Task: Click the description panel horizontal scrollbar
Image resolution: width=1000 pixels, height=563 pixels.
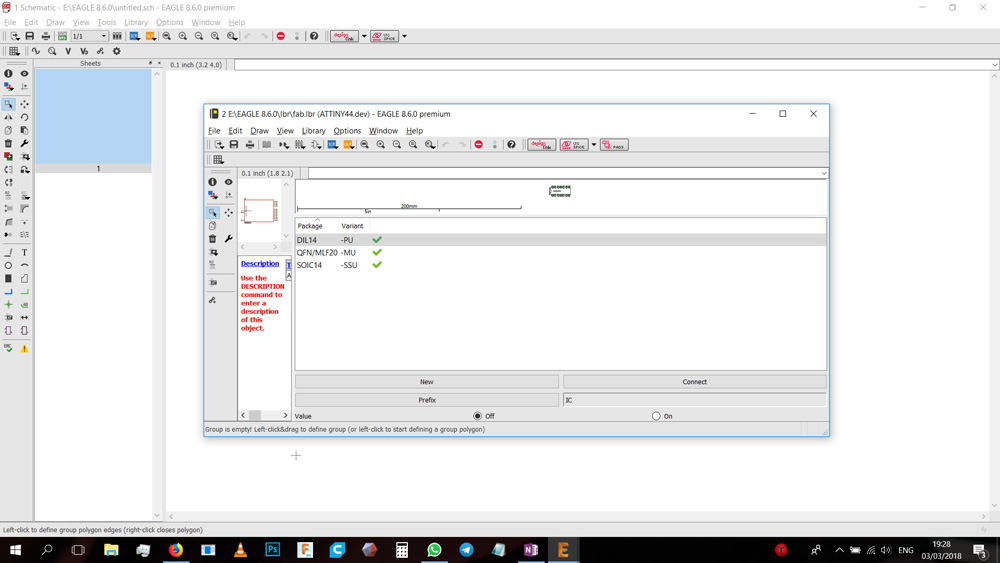Action: coord(264,415)
